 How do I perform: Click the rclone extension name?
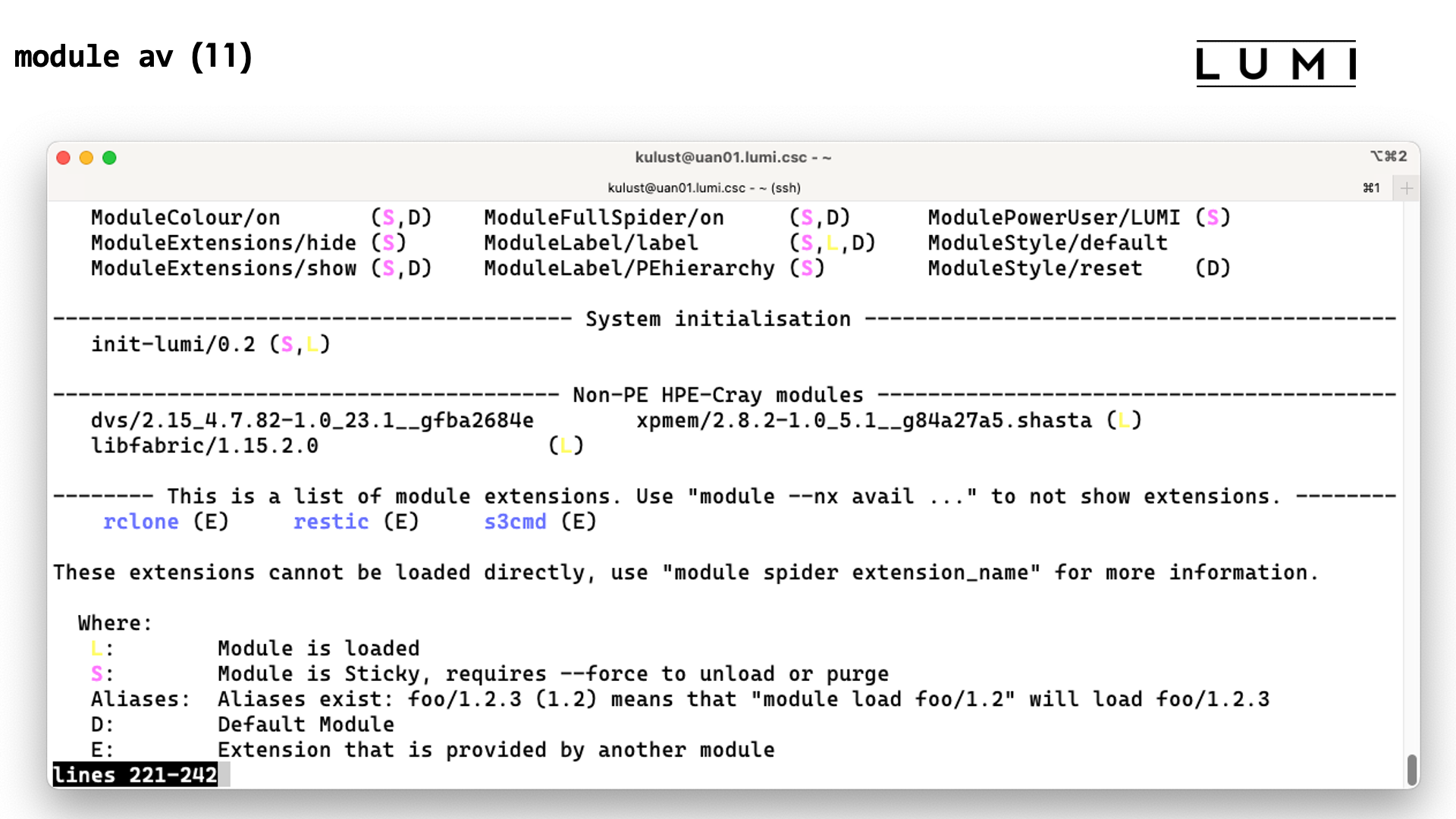click(x=141, y=522)
